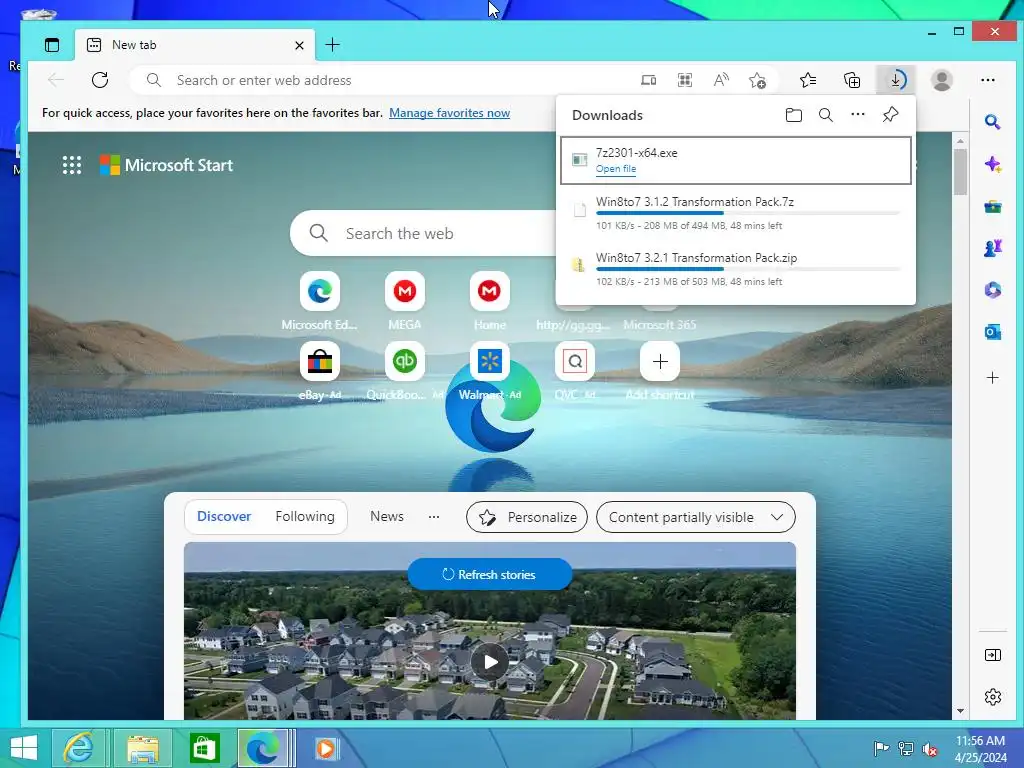Switch to the Discover tab
The width and height of the screenshot is (1024, 768).
pyautogui.click(x=224, y=517)
